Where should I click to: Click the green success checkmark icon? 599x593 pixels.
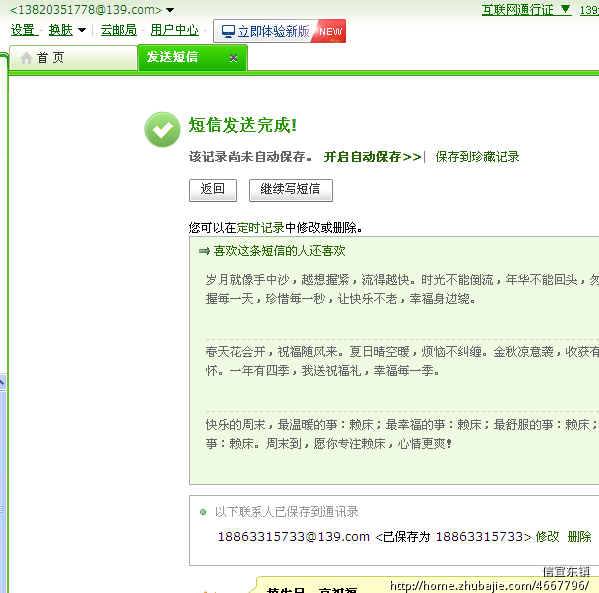[162, 130]
